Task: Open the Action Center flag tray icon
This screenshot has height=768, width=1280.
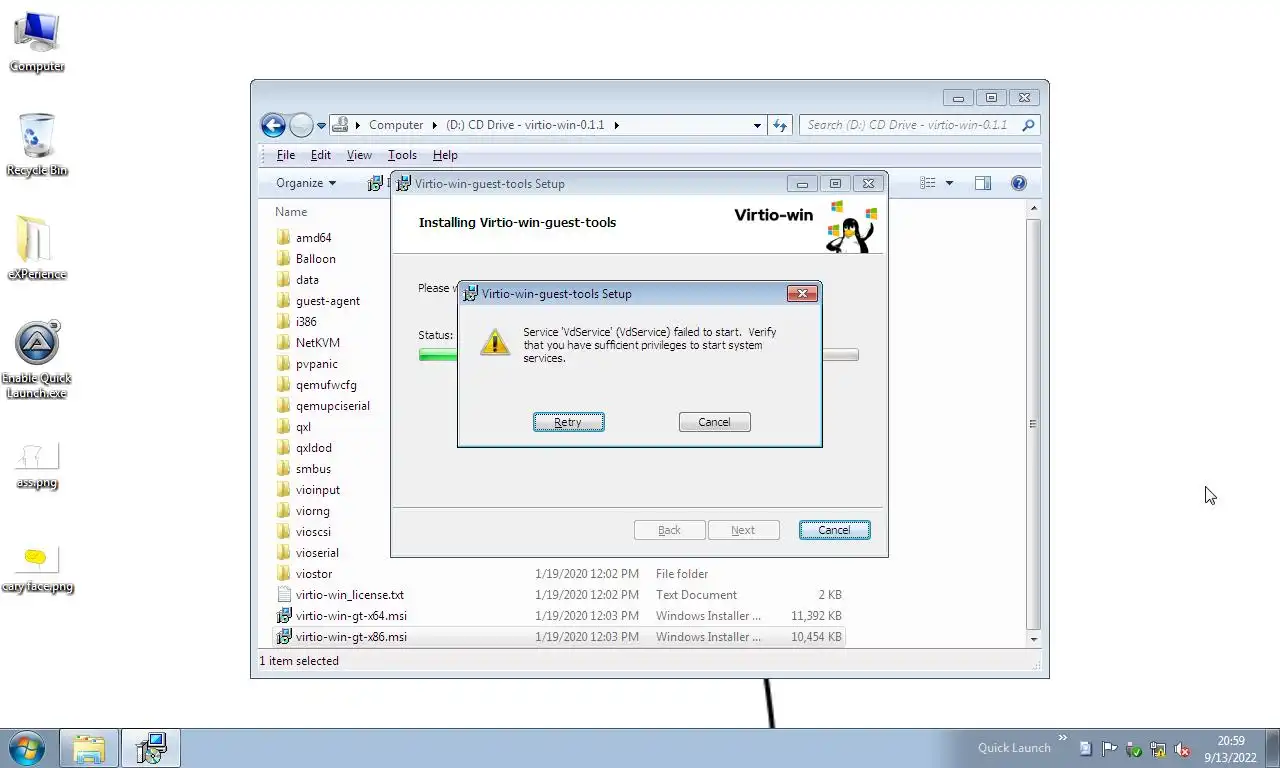Action: [x=1110, y=748]
